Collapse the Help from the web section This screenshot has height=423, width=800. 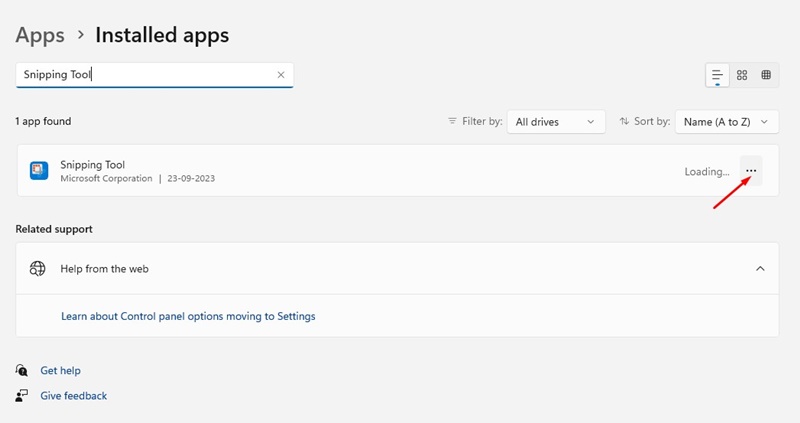[760, 268]
